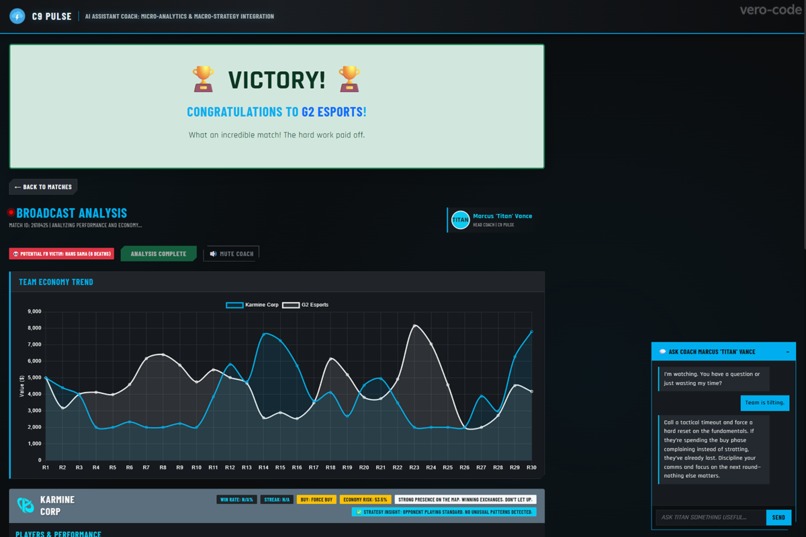Image resolution: width=806 pixels, height=537 pixels.
Task: Click the G2 Esports peak point at R23
Action: pos(414,326)
